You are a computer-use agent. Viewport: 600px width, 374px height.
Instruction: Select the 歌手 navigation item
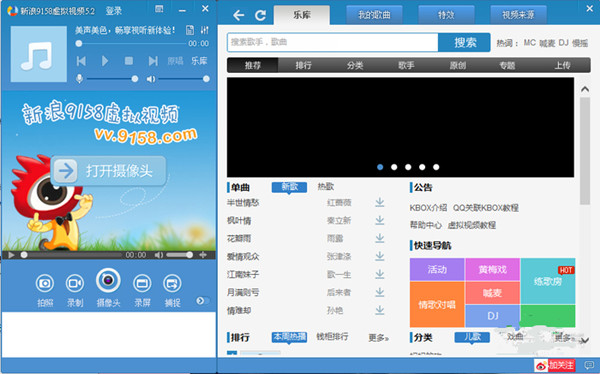[406, 65]
